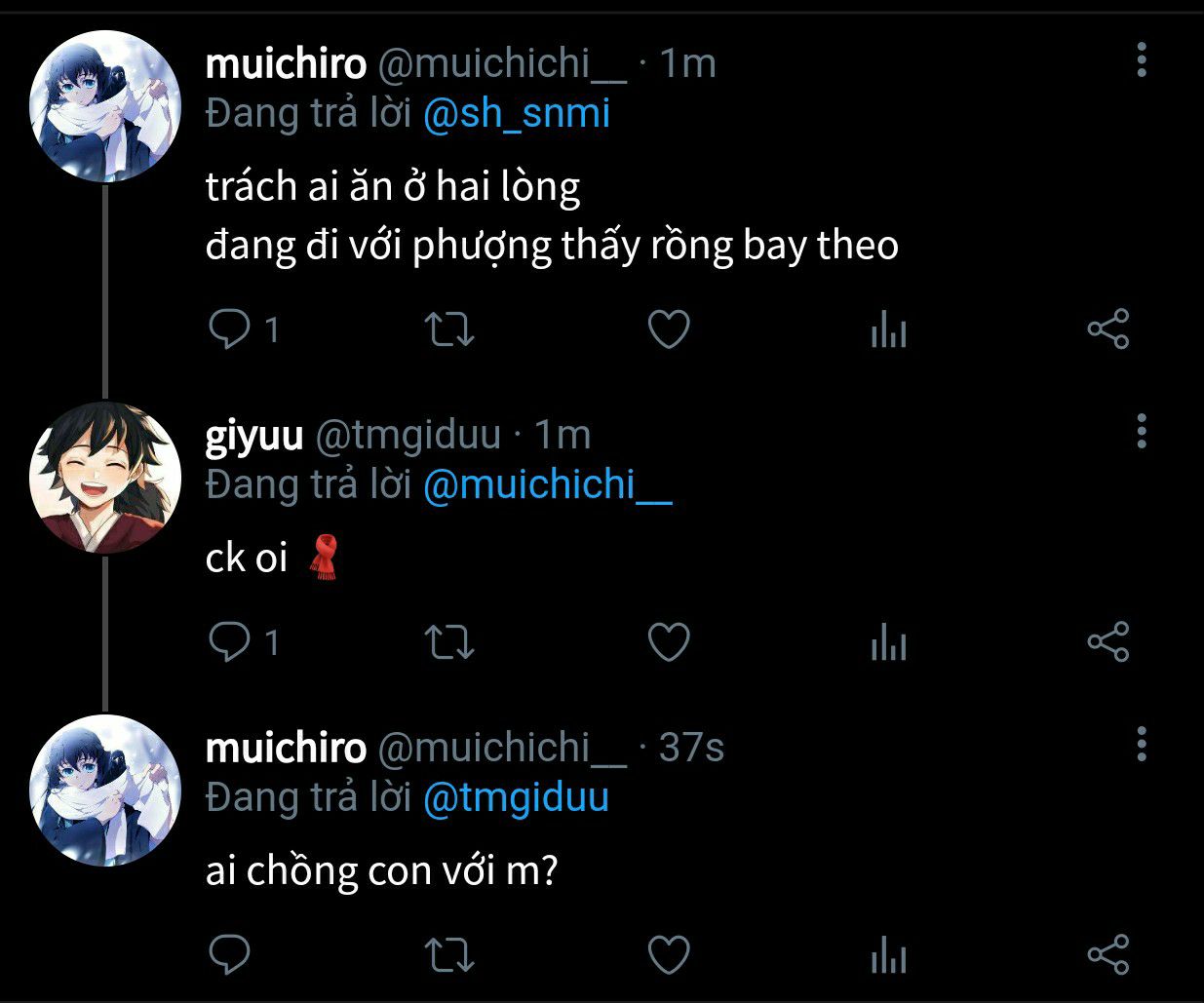The width and height of the screenshot is (1204, 1003).
Task: Open the @sh_snmi mention link
Action: (x=517, y=113)
